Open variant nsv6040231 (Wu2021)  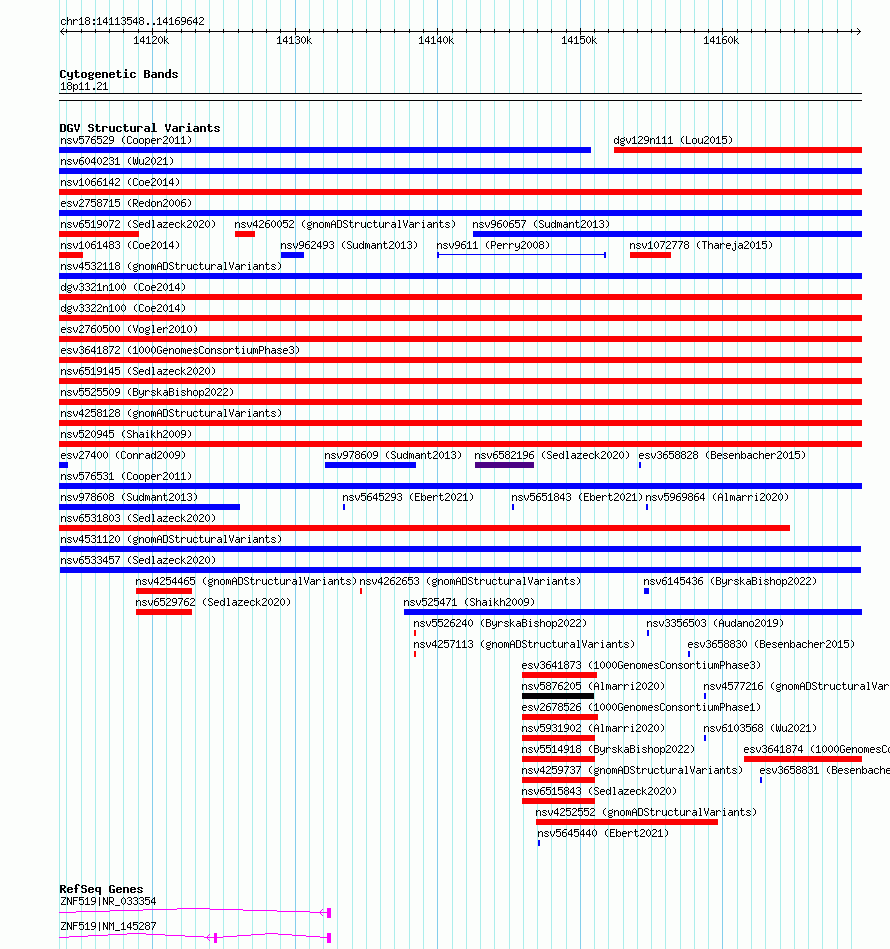[460, 171]
